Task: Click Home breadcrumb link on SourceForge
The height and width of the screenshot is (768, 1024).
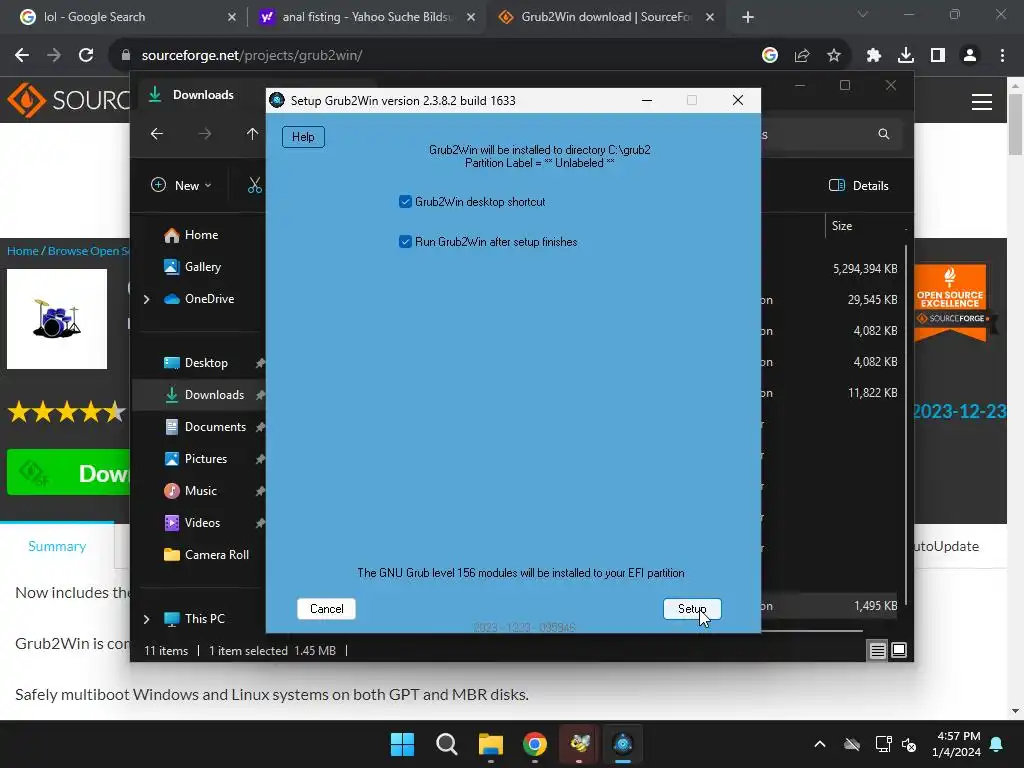Action: (x=23, y=251)
